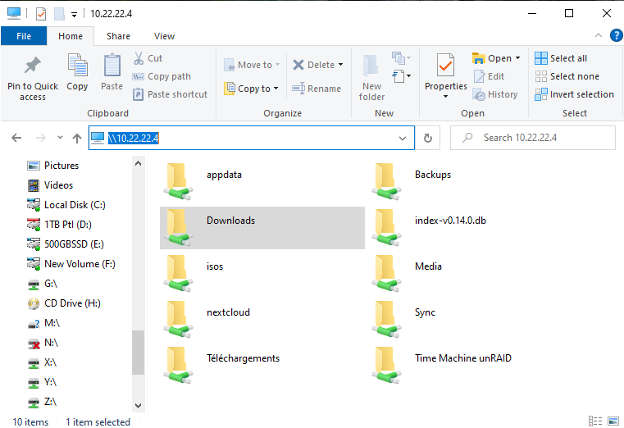Select the isos shared folder
The image size is (624, 428).
point(262,273)
